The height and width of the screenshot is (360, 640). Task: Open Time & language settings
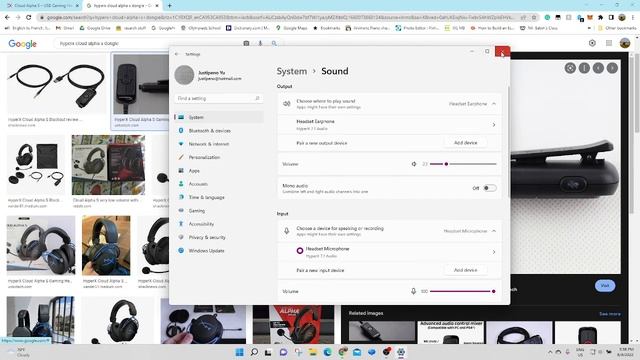point(219,197)
